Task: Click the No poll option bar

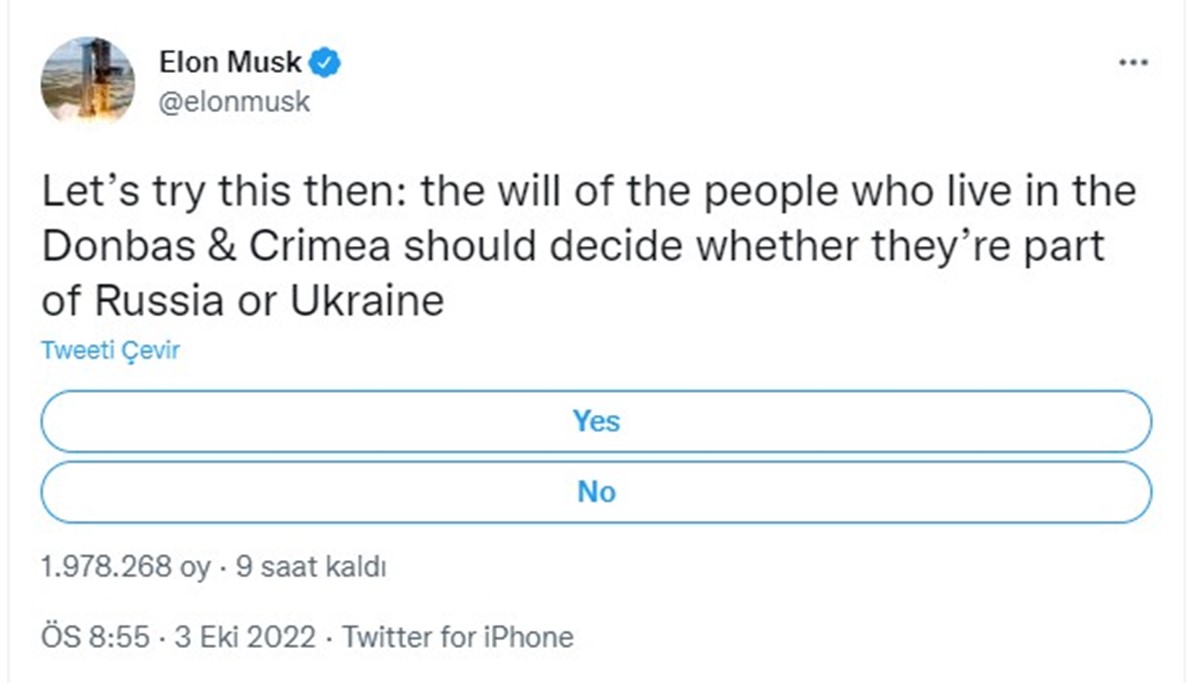Action: (596, 492)
